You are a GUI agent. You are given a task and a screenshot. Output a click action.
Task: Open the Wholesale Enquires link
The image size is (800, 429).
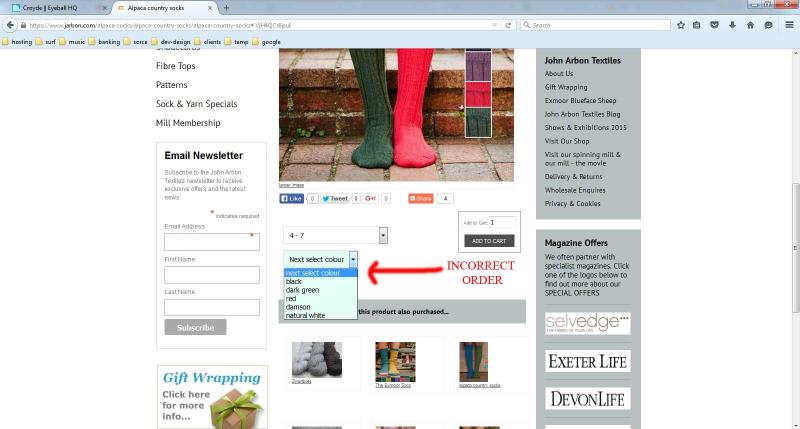coord(575,190)
